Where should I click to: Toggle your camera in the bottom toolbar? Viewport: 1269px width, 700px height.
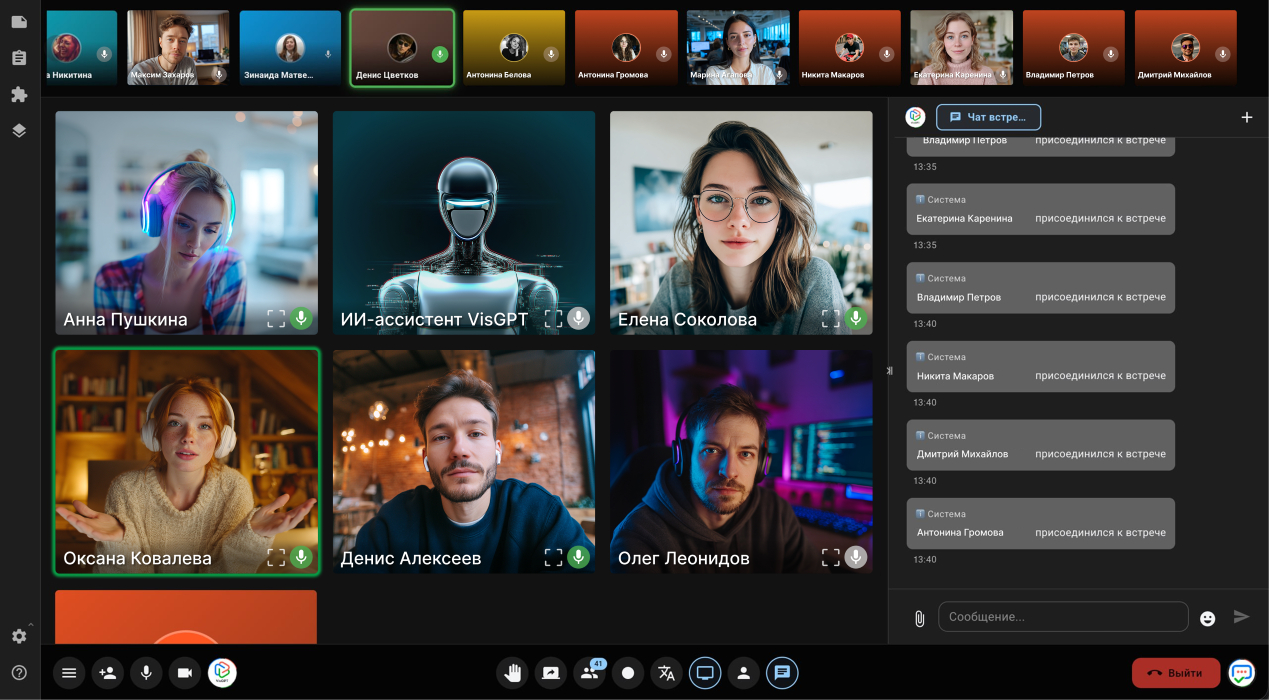click(x=184, y=673)
